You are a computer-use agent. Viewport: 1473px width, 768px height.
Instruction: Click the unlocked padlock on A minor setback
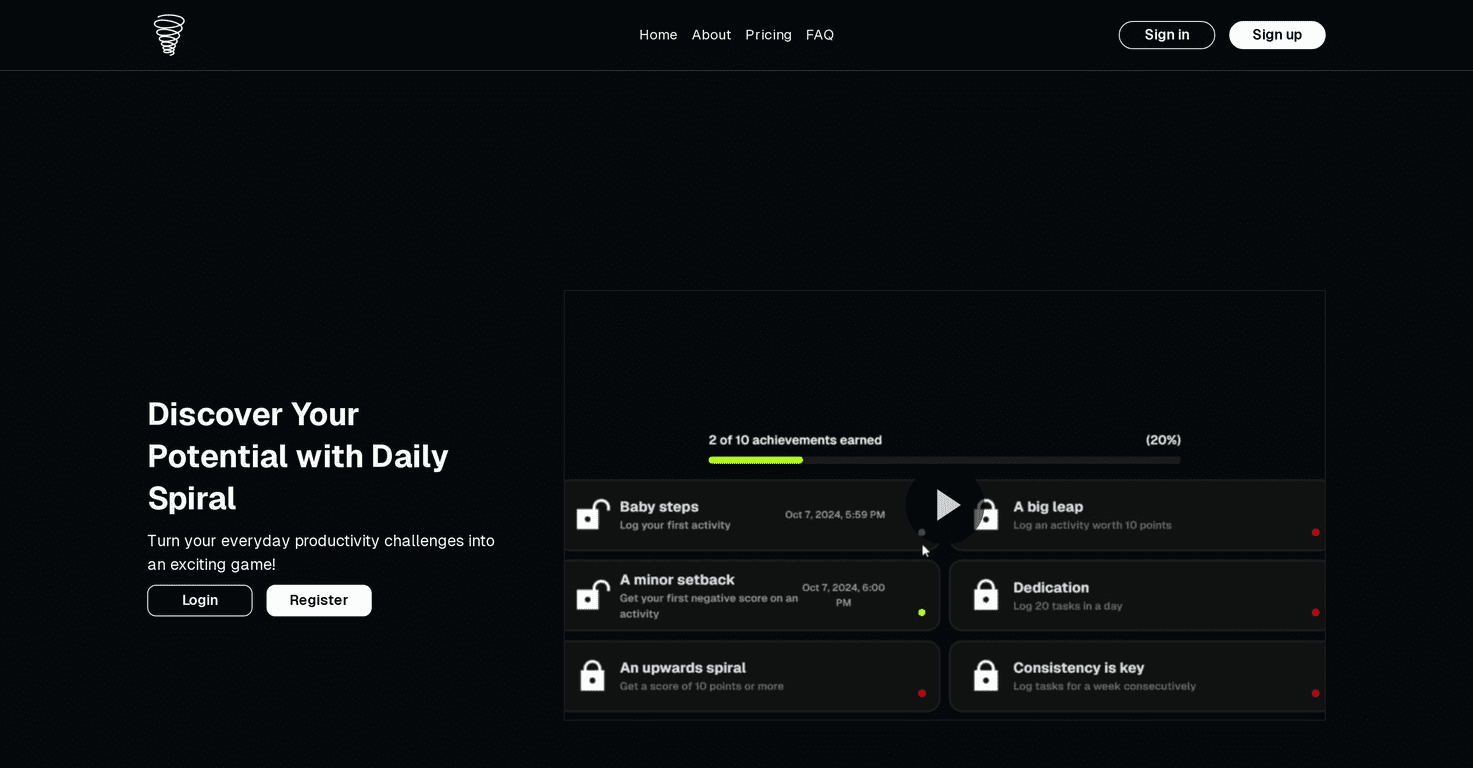coord(592,595)
